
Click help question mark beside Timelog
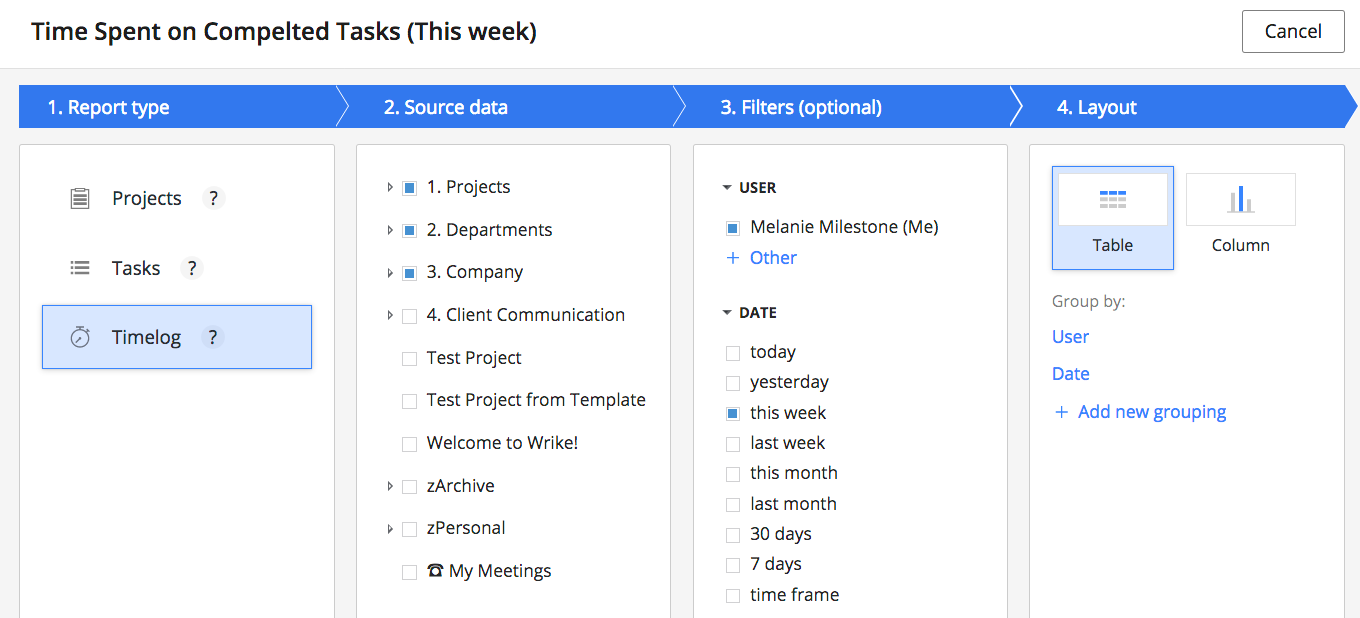(212, 338)
